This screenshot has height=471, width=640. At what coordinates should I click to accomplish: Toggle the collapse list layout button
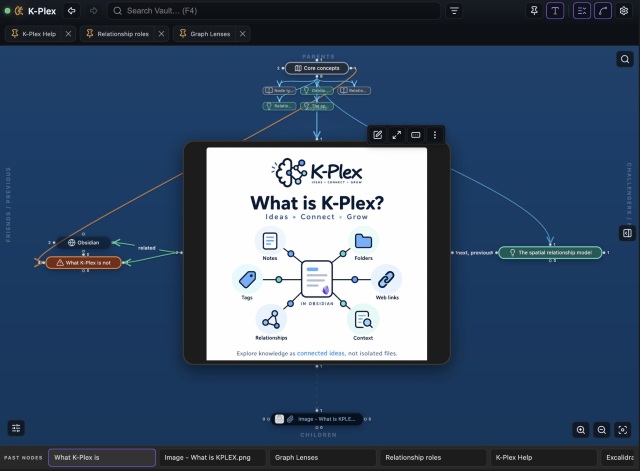pos(582,11)
